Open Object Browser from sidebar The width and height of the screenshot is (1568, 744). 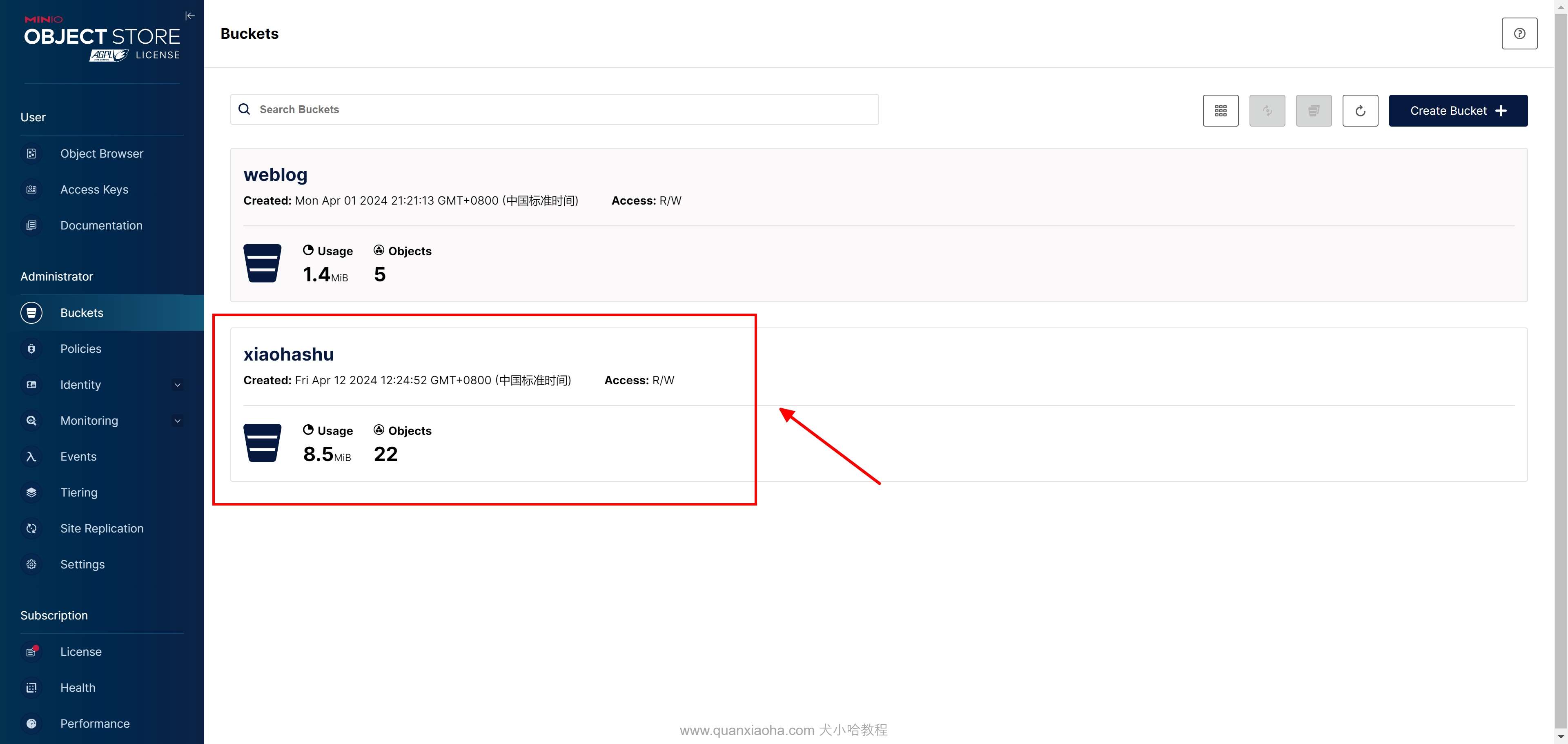point(102,154)
